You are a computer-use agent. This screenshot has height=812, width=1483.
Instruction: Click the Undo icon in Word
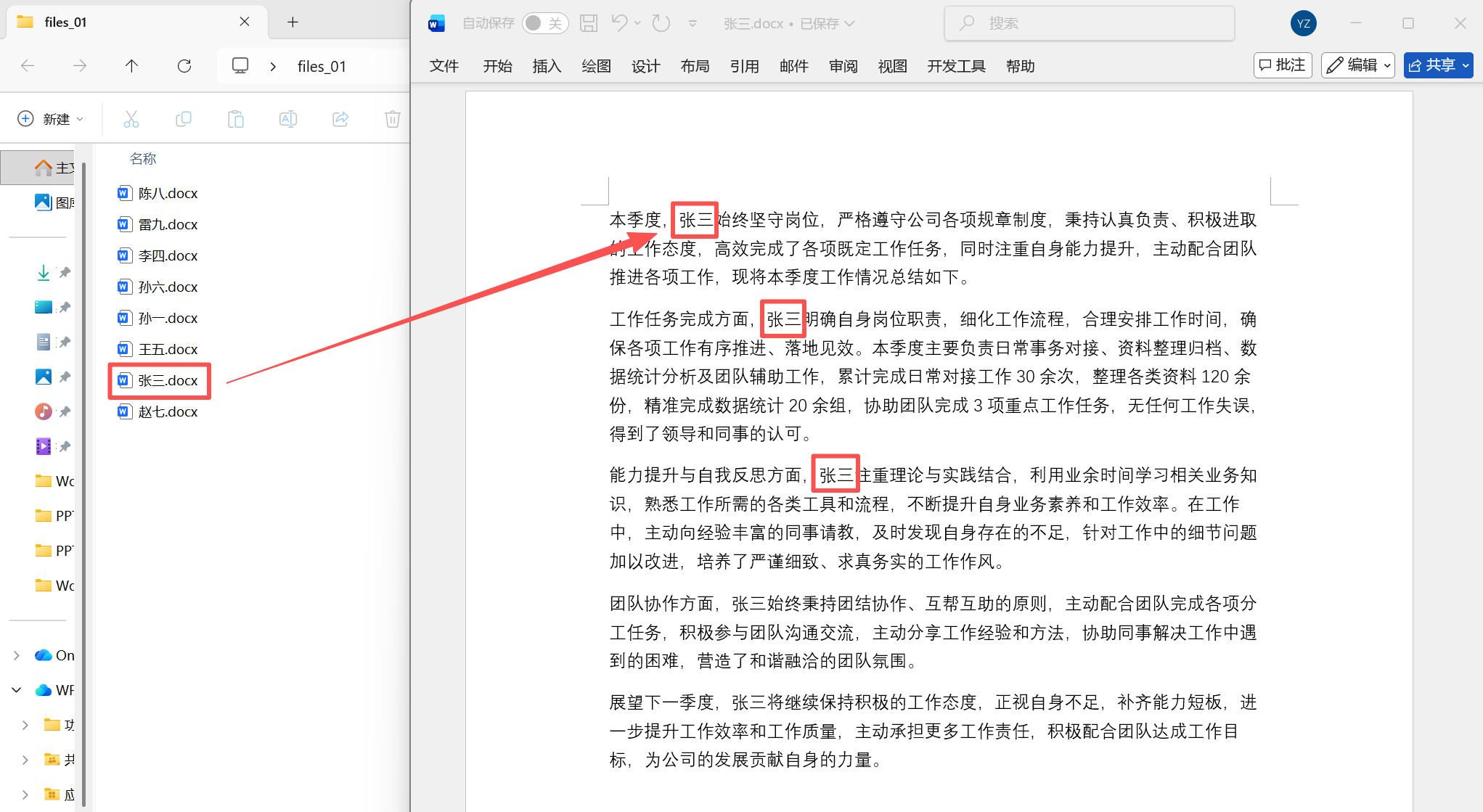(620, 22)
